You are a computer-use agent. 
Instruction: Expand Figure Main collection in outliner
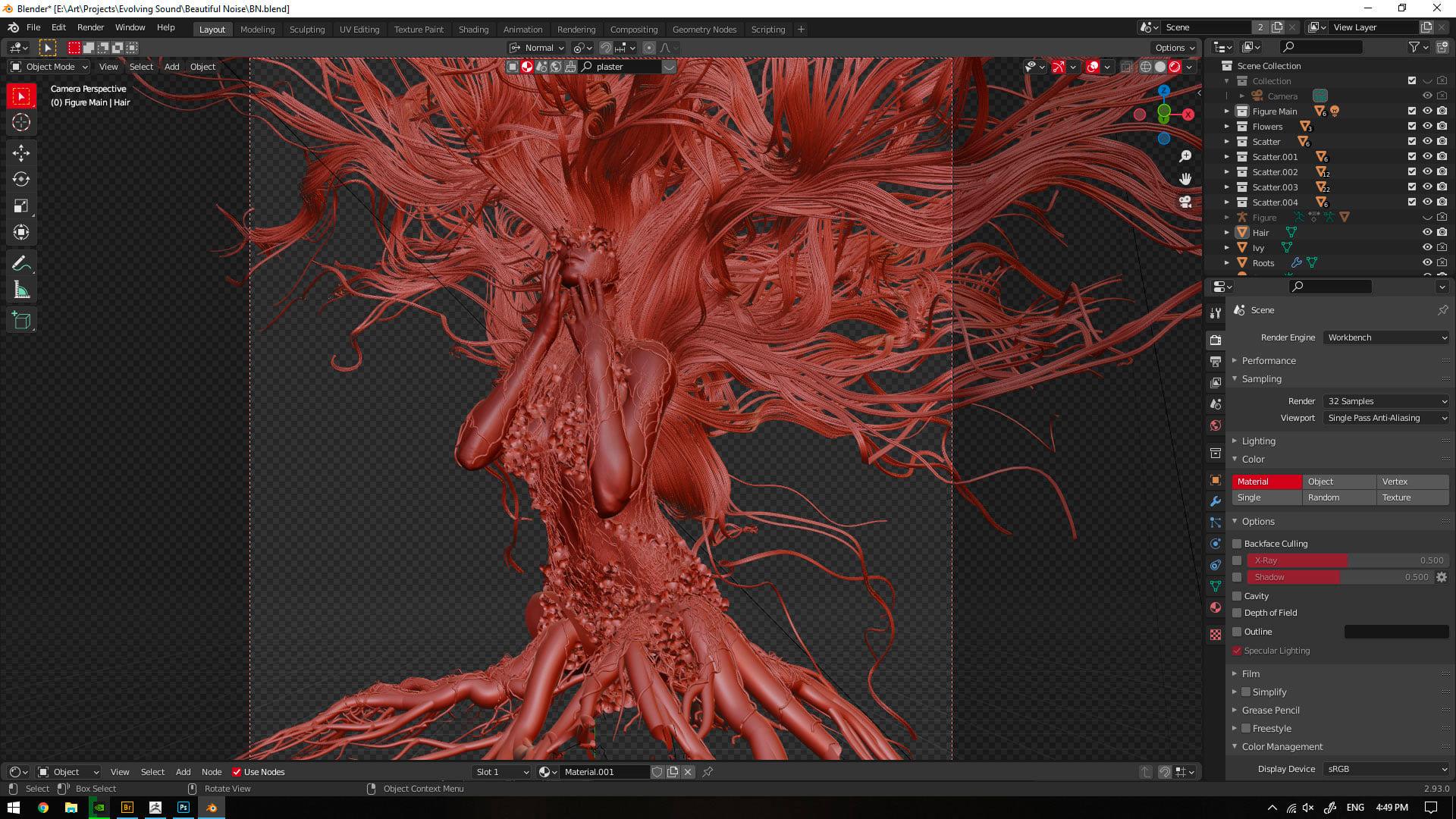pos(1227,111)
